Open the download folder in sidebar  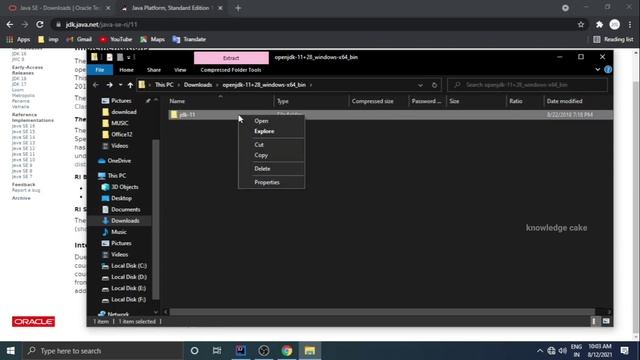[x=124, y=112]
